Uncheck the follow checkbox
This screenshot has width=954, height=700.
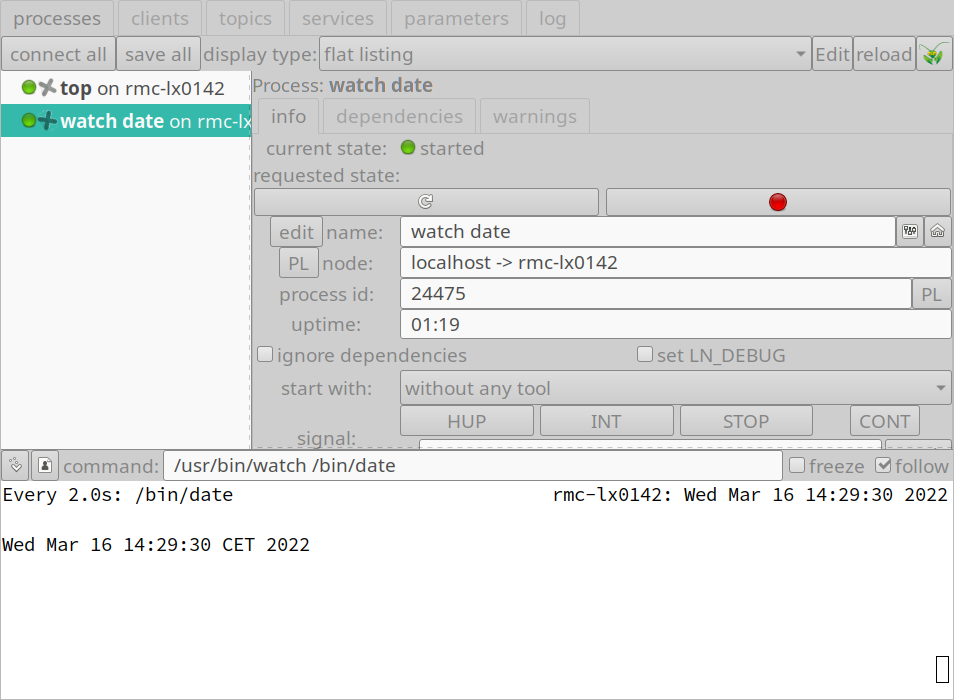883,466
